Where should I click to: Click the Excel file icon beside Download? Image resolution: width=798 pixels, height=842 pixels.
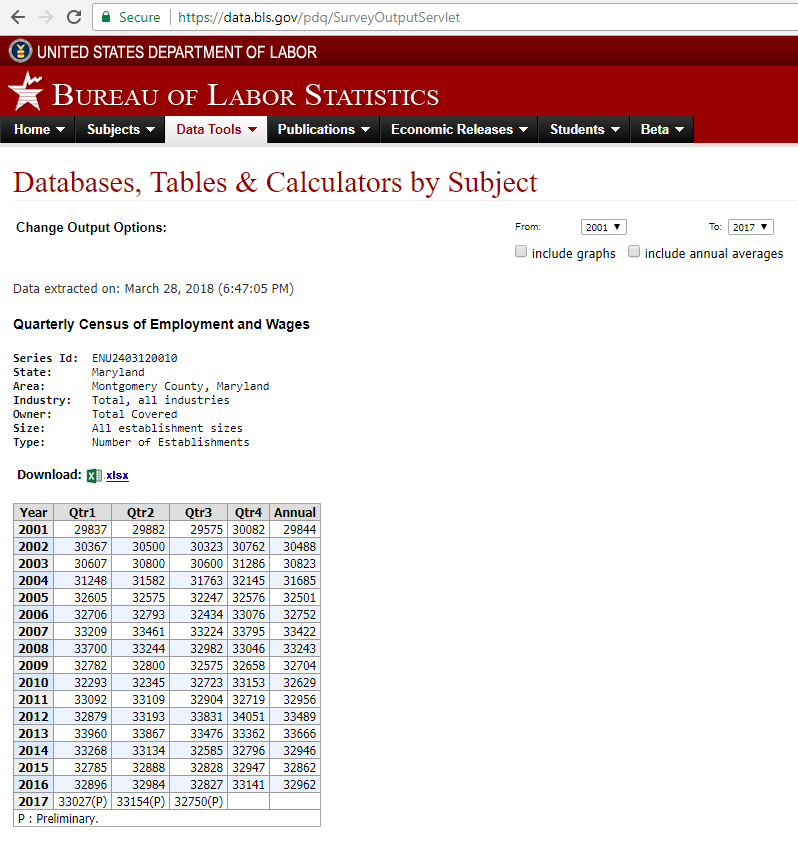[x=94, y=476]
